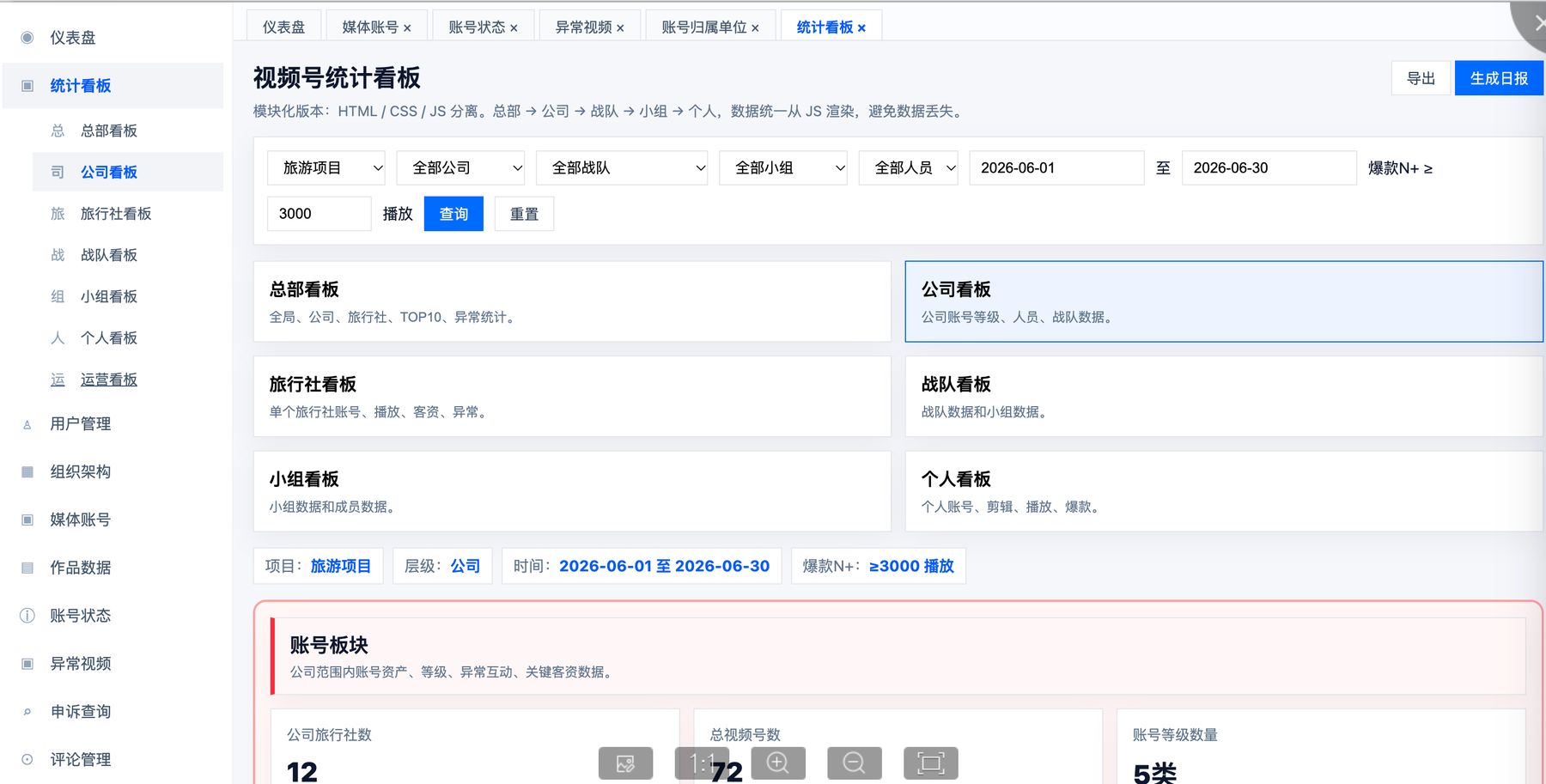
Task: Select the 个人看板 card
Action: click(1224, 491)
